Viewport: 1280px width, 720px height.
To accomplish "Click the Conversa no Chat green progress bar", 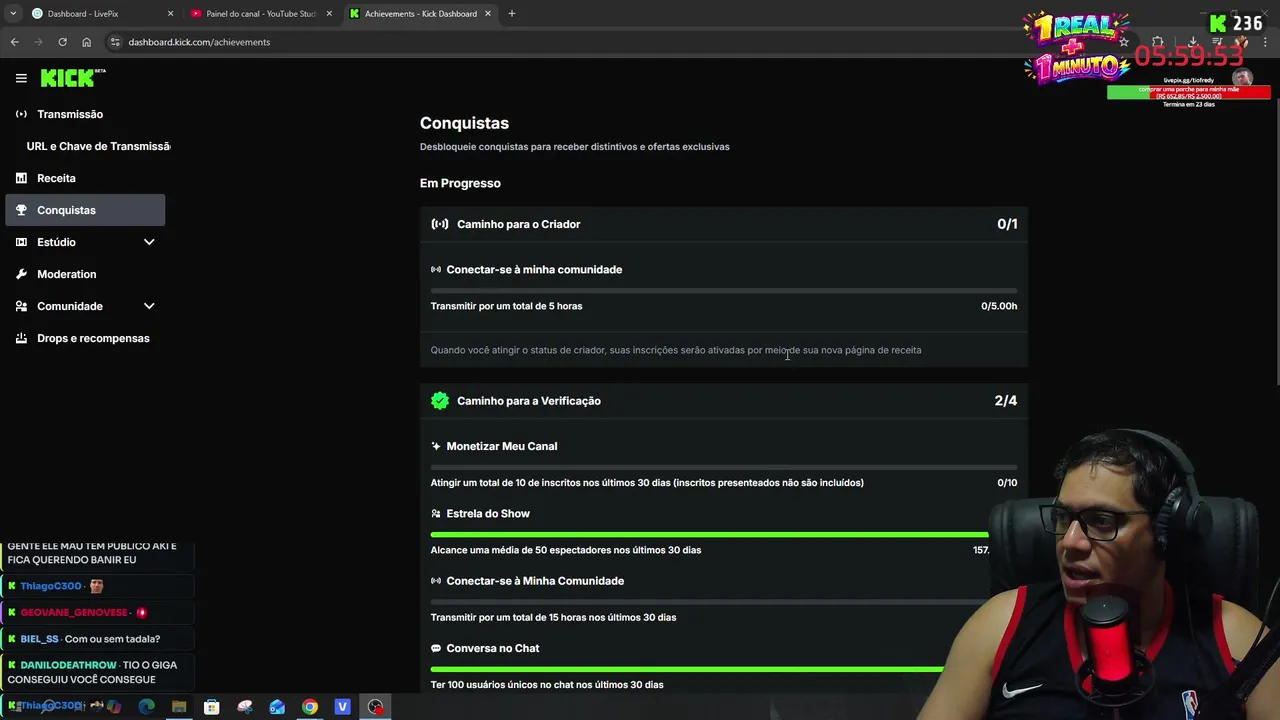I will click(687, 669).
